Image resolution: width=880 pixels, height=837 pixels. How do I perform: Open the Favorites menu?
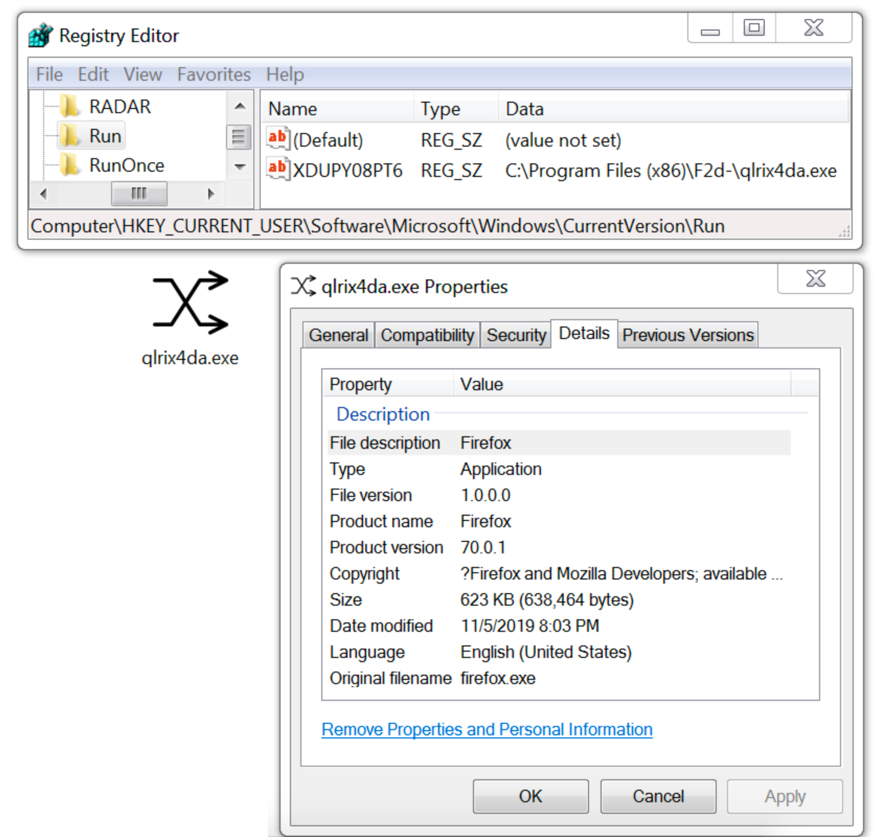[x=214, y=74]
